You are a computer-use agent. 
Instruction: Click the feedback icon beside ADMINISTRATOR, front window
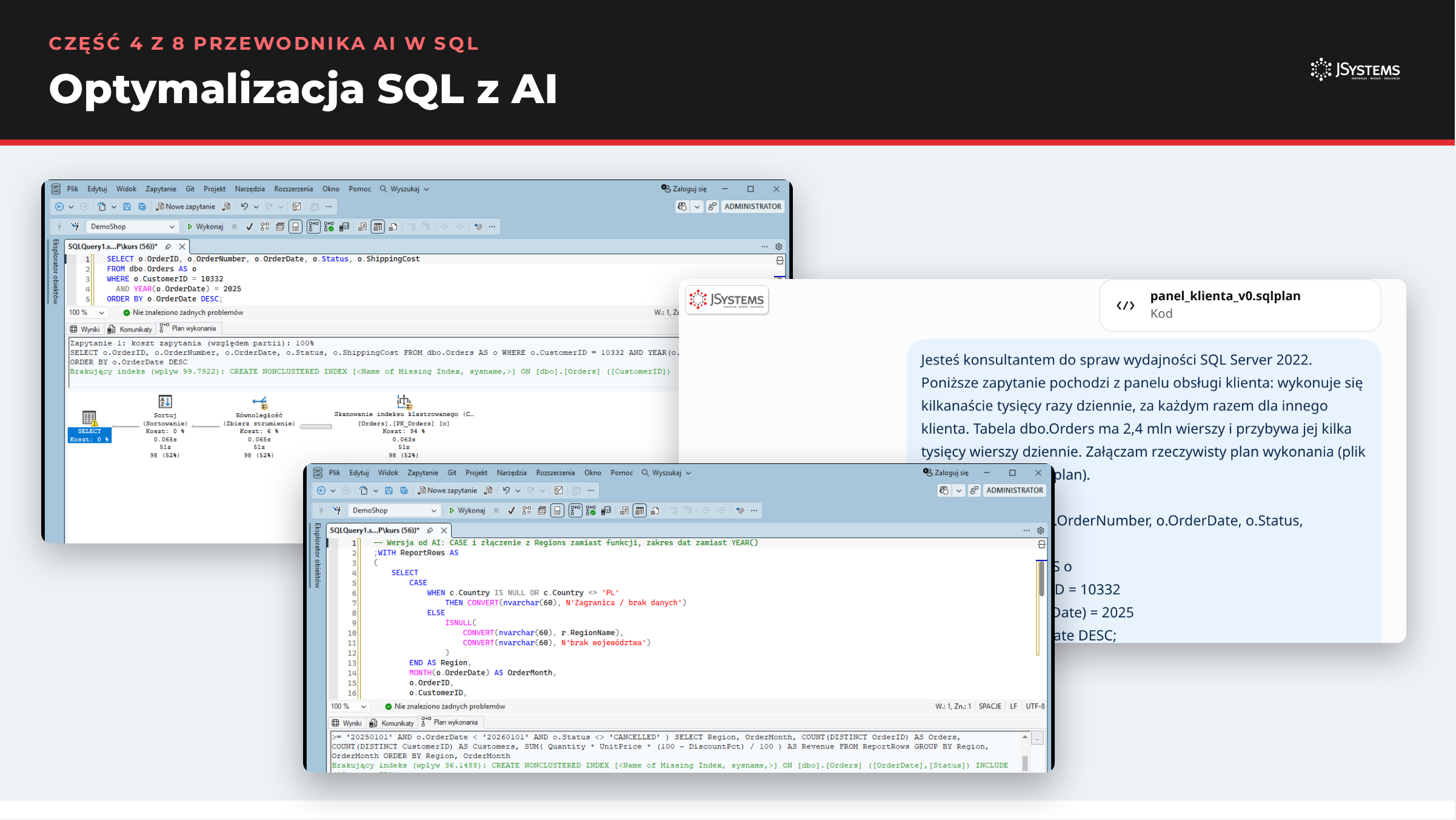pyautogui.click(x=974, y=491)
